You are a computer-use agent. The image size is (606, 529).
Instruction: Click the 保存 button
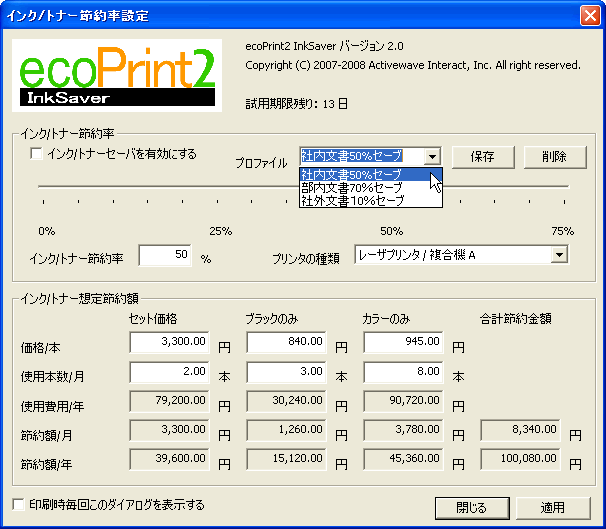pos(483,157)
